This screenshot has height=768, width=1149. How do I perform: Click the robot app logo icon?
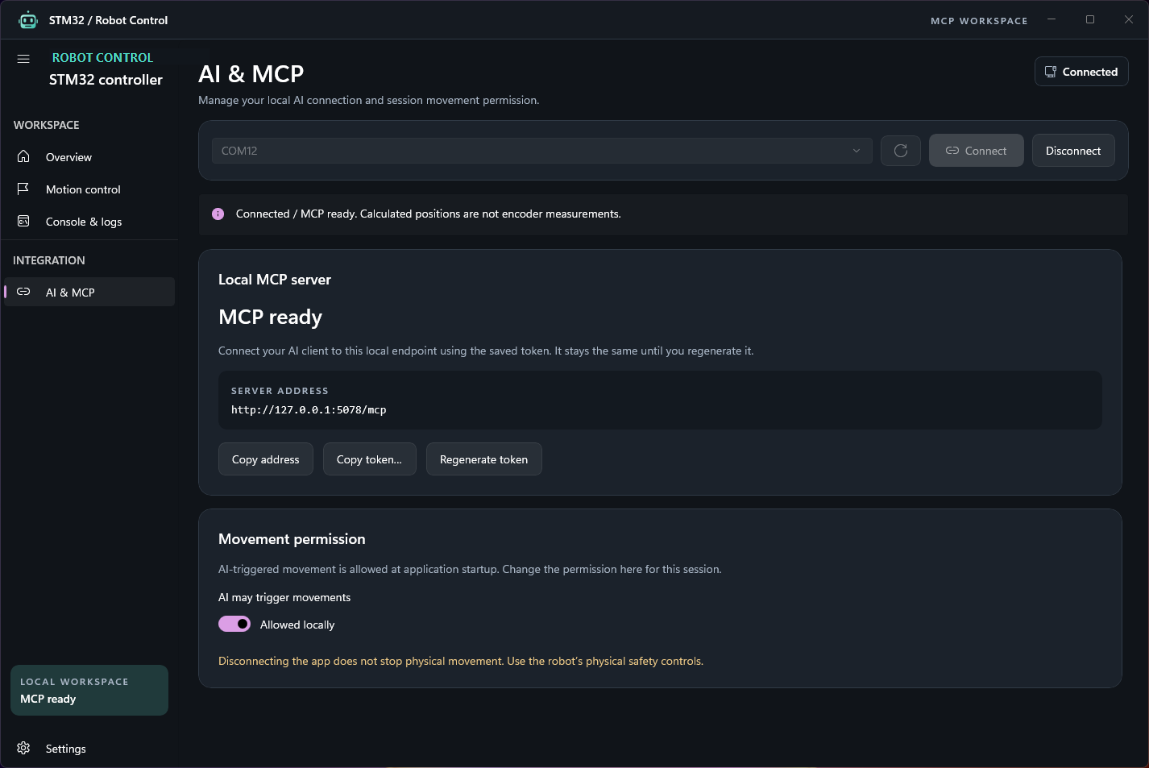(x=28, y=20)
